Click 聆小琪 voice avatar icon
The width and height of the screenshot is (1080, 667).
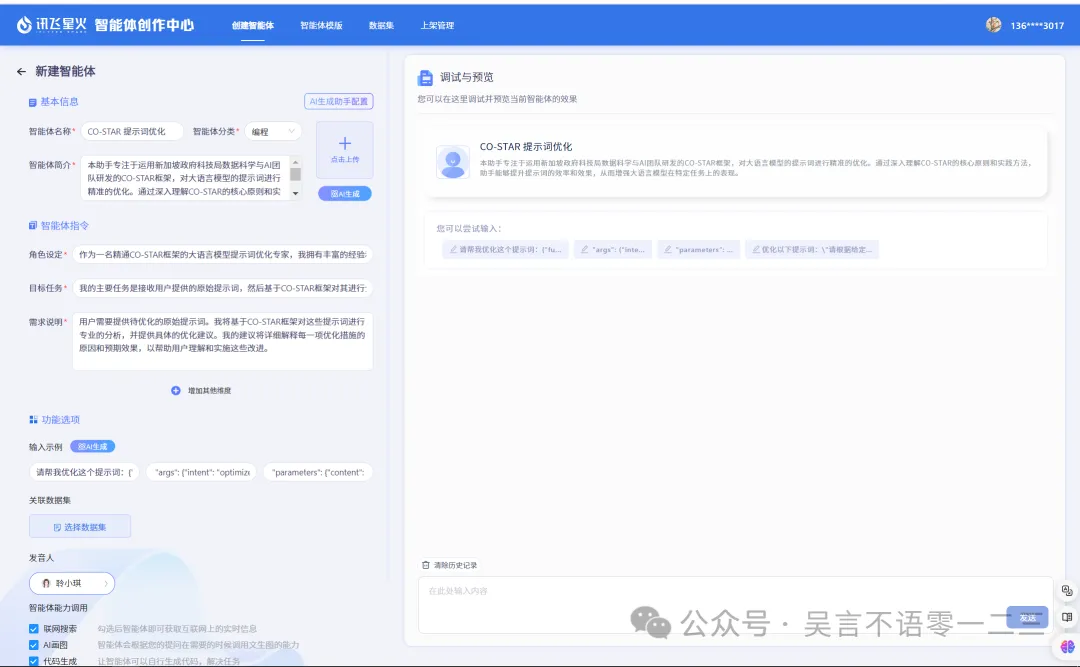pos(46,583)
